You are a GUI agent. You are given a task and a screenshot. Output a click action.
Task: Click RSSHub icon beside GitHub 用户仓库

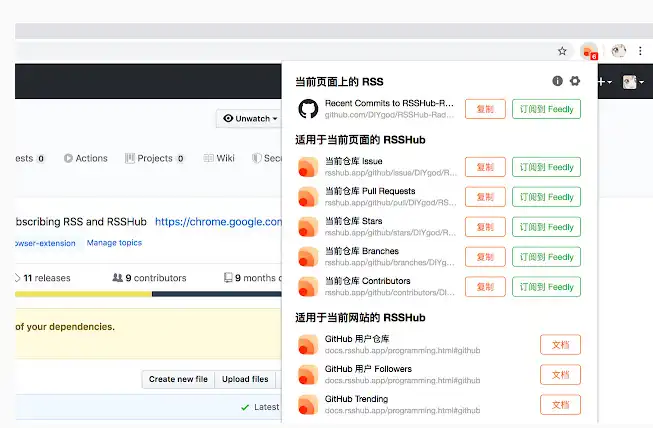tap(308, 345)
